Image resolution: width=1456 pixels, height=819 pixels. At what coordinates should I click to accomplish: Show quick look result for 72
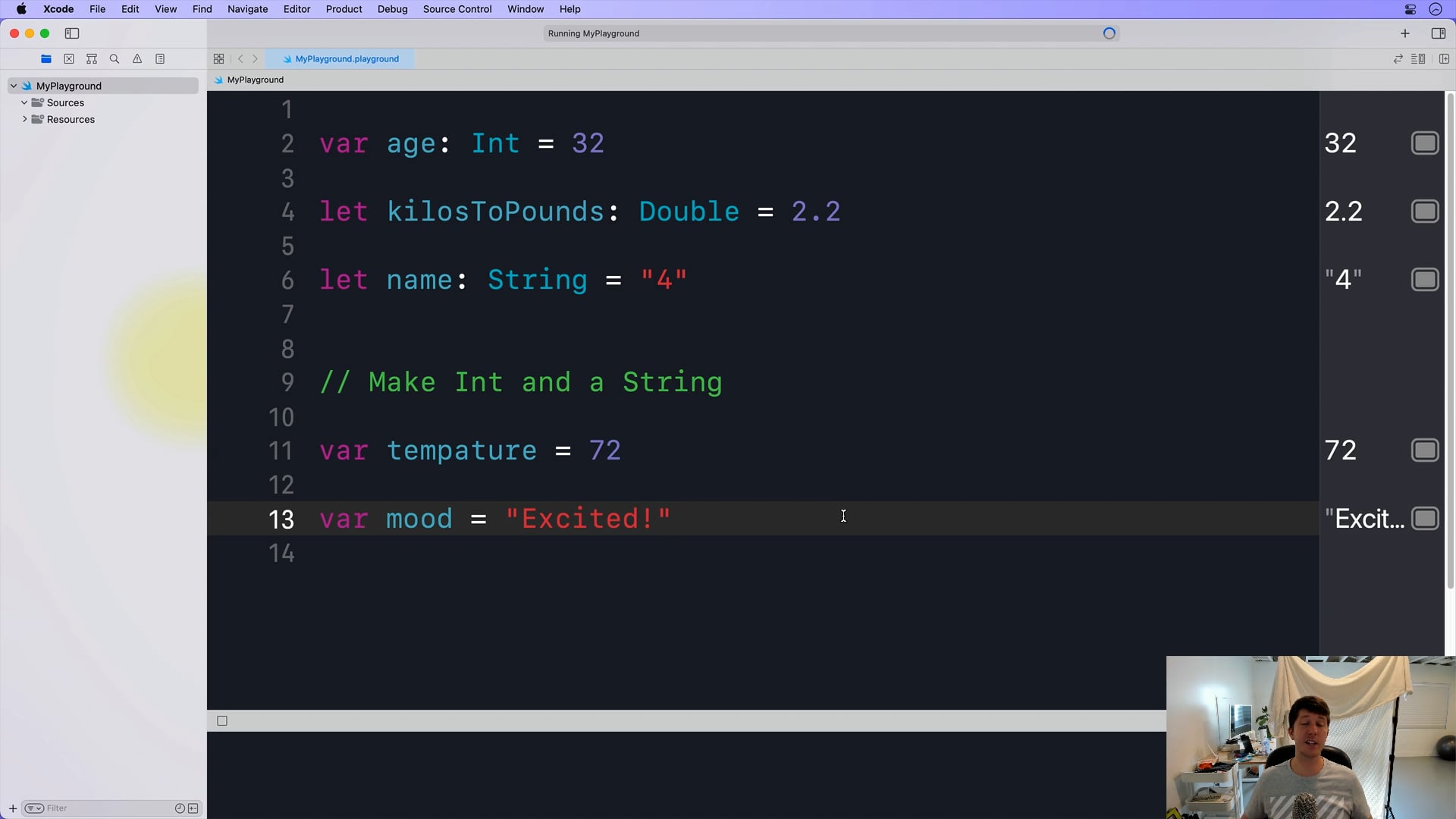[1425, 450]
